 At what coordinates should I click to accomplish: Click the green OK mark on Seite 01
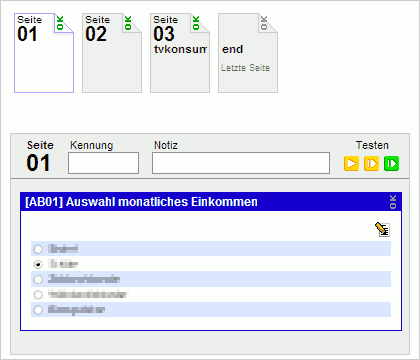(60, 23)
